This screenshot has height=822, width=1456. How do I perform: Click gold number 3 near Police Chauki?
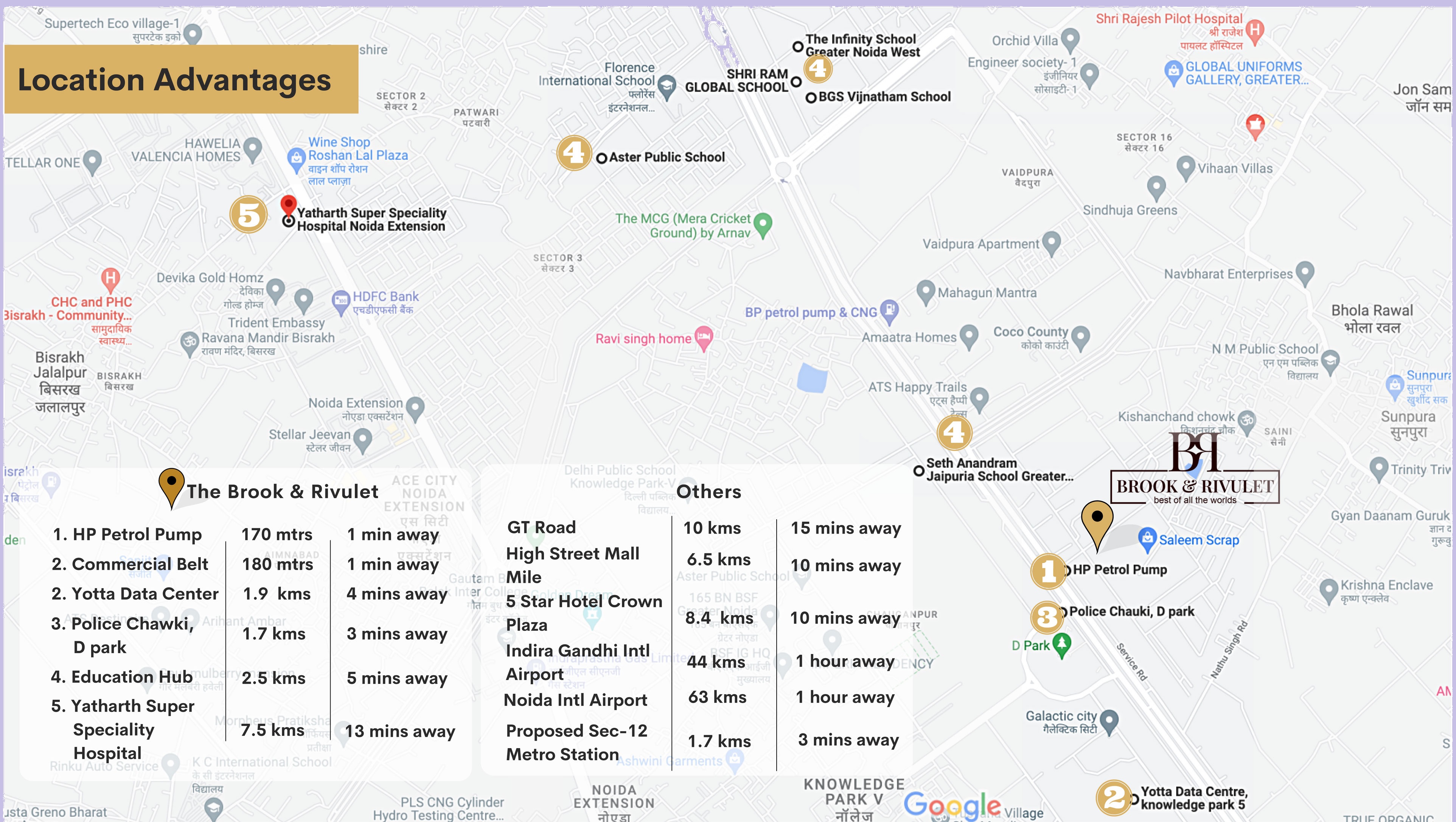[x=1047, y=617]
